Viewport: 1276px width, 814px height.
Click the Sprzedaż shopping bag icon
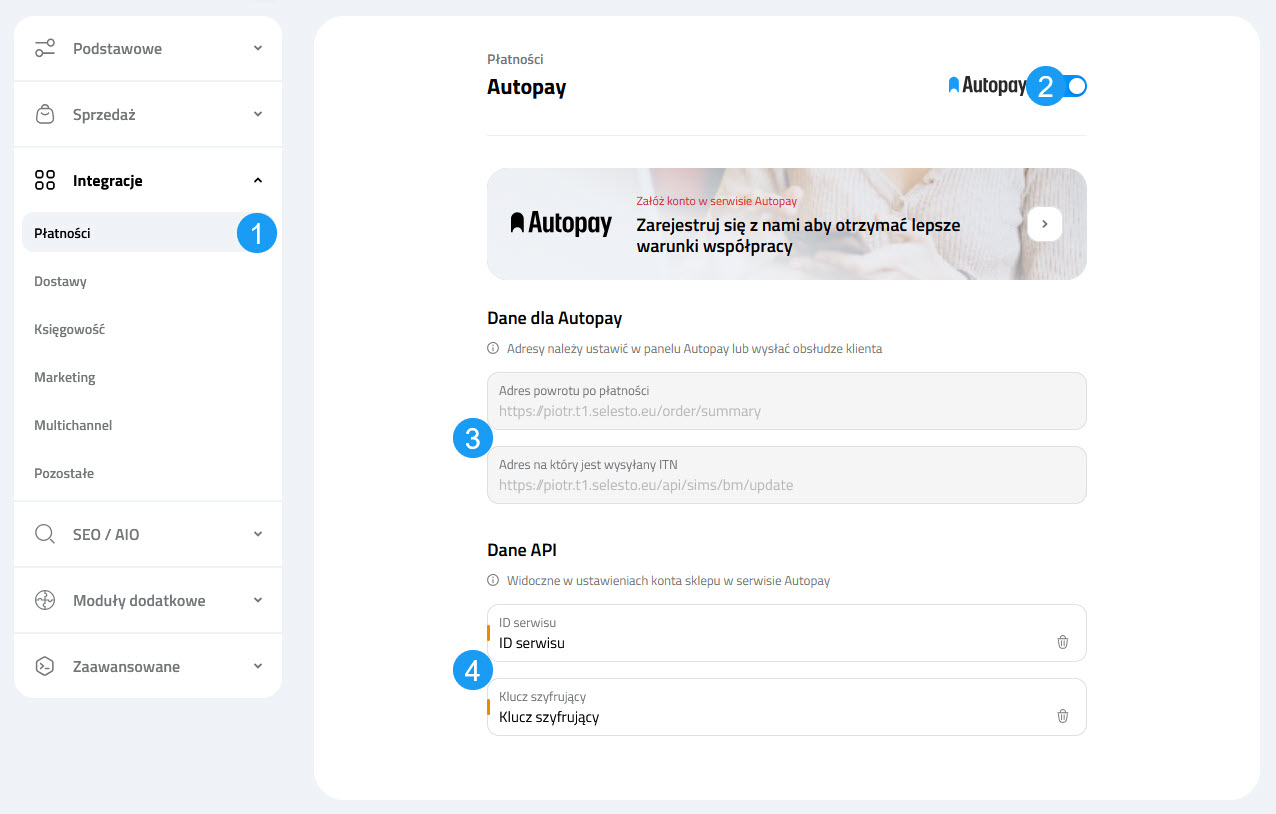tap(45, 115)
